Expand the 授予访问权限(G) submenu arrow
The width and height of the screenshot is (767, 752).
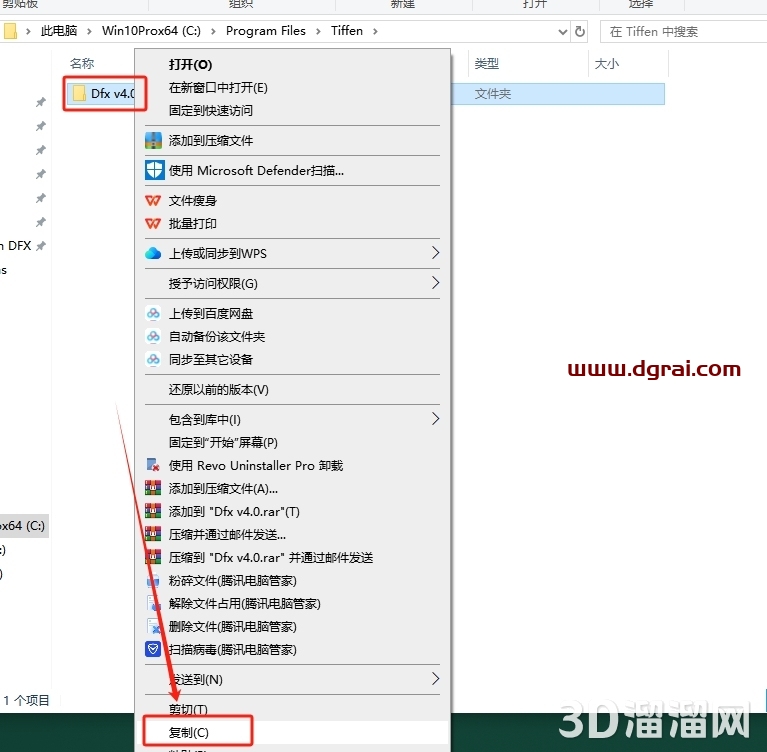coord(435,283)
